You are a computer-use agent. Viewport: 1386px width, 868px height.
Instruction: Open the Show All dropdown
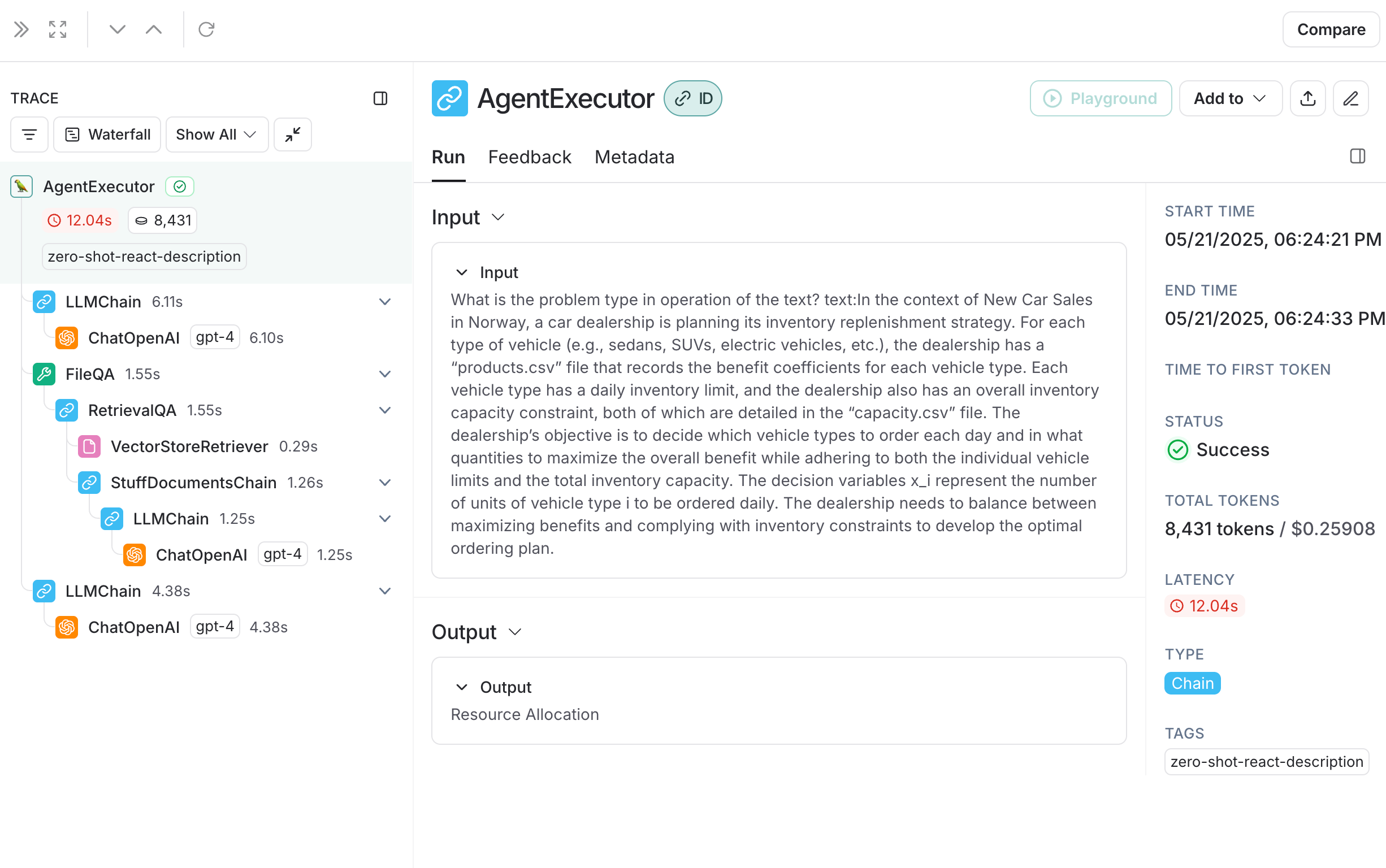click(216, 134)
